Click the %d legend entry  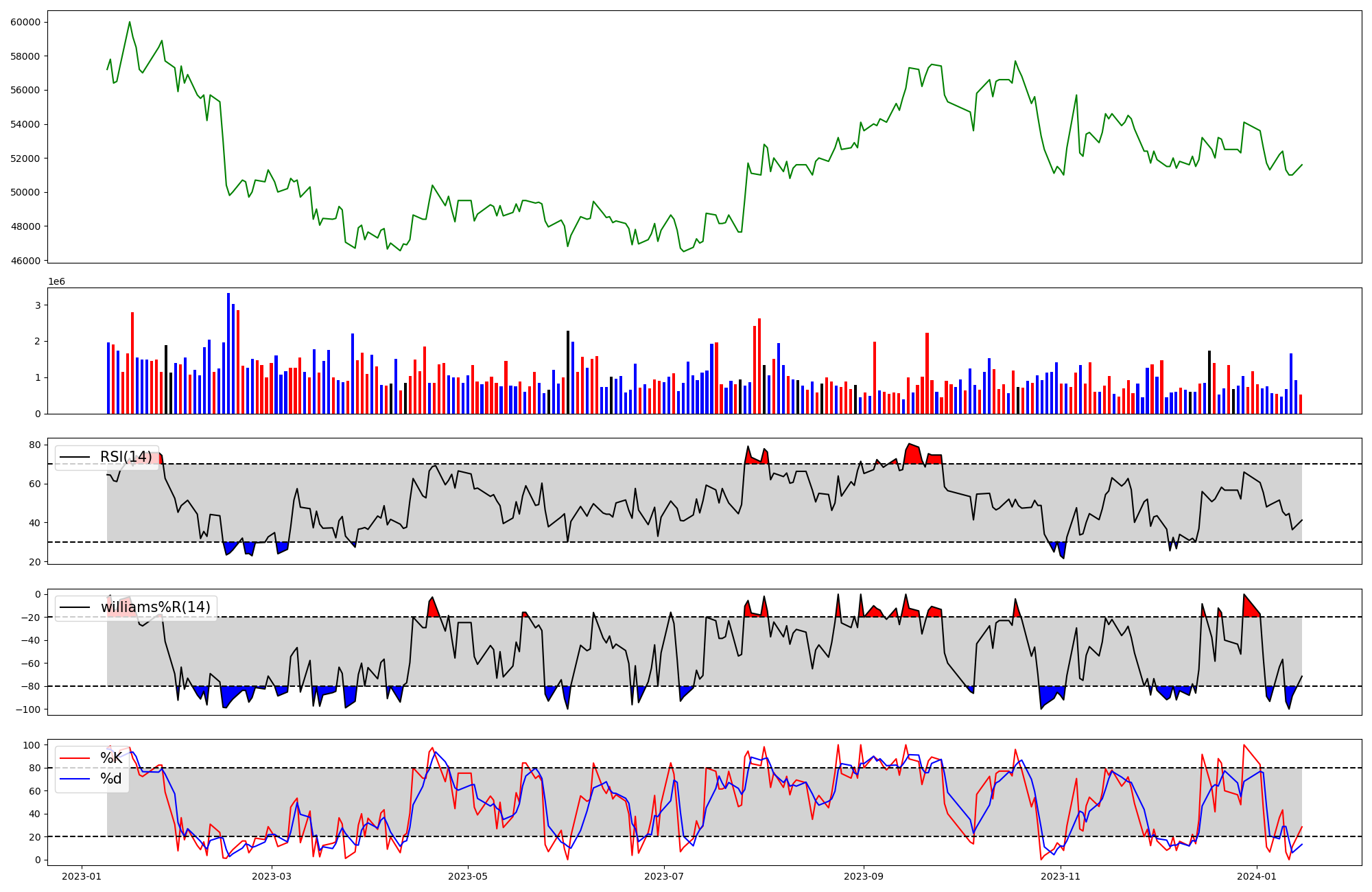110,779
